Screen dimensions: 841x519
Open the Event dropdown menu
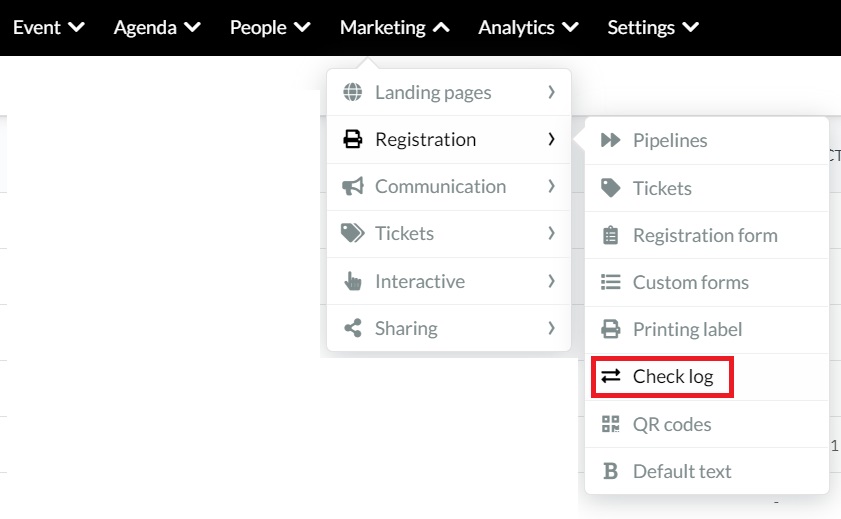pos(49,27)
